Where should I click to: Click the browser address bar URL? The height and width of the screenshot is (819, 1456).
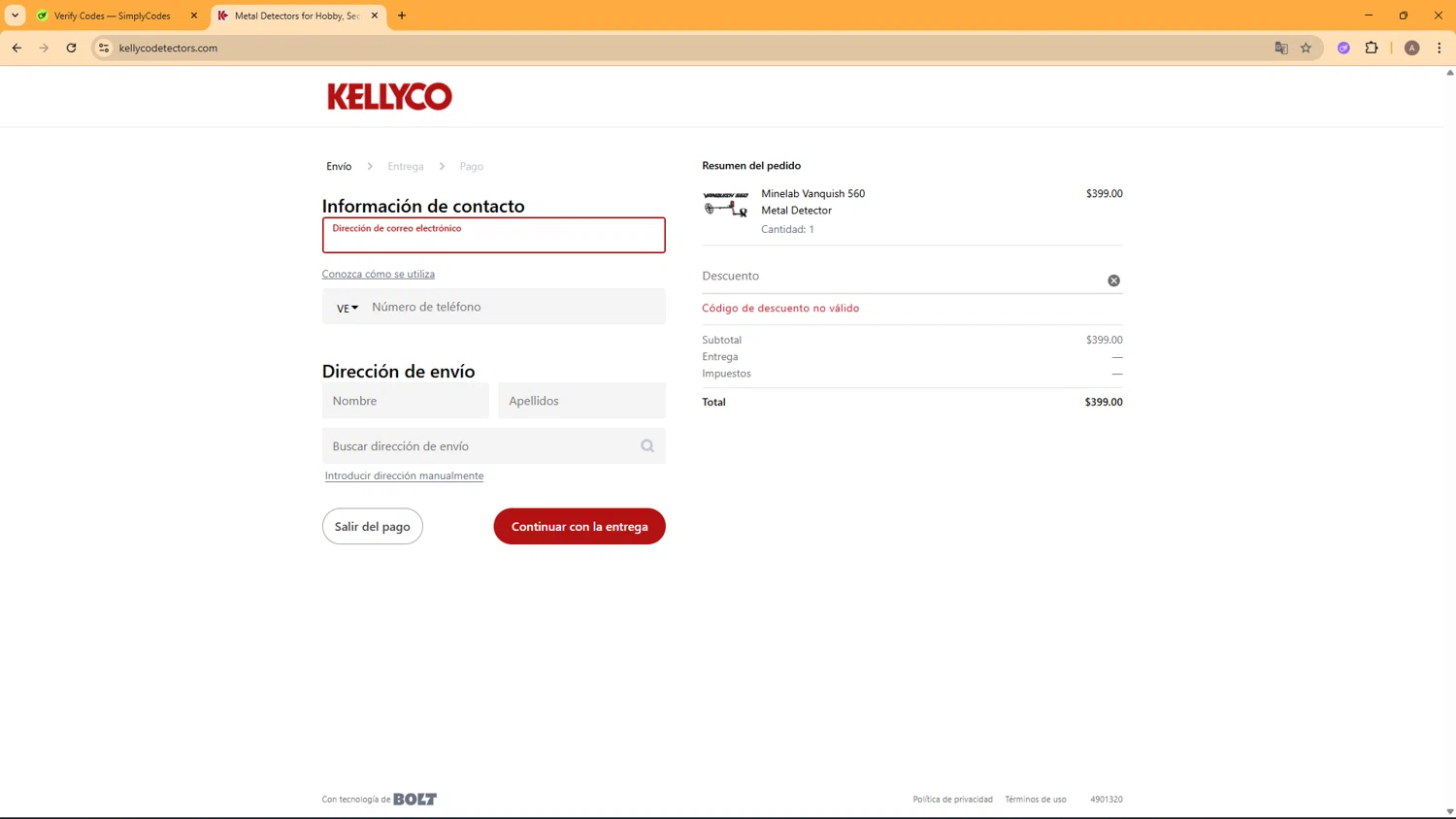[168, 48]
